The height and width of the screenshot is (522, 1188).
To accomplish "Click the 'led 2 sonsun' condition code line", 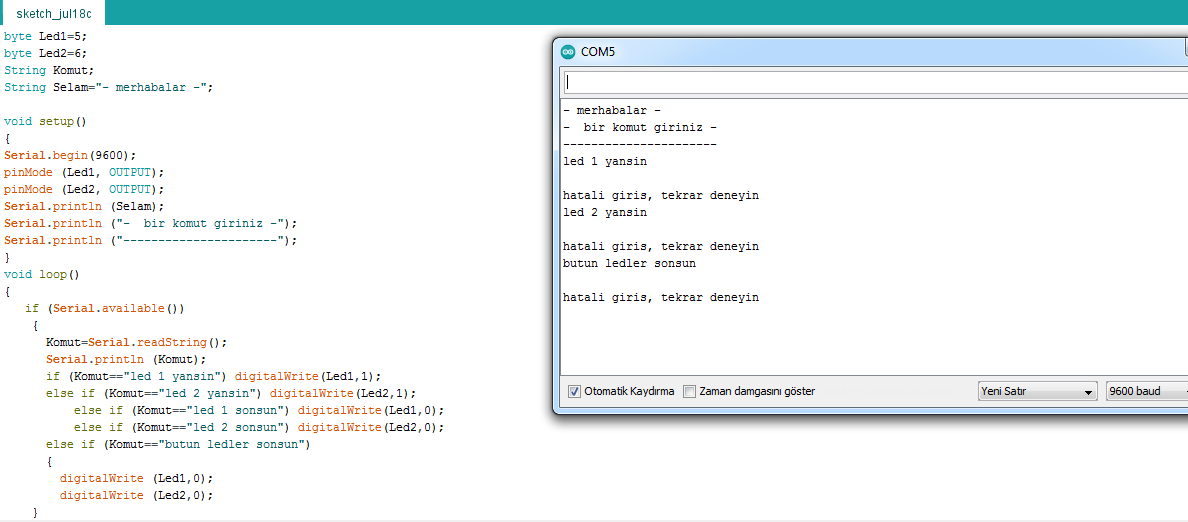I will (258, 427).
